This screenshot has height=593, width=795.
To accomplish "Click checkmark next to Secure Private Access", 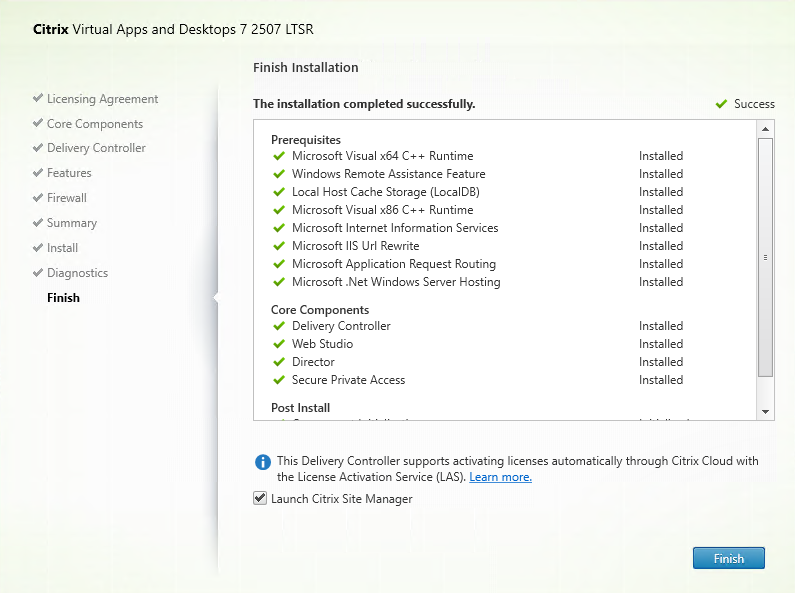I will tap(279, 380).
